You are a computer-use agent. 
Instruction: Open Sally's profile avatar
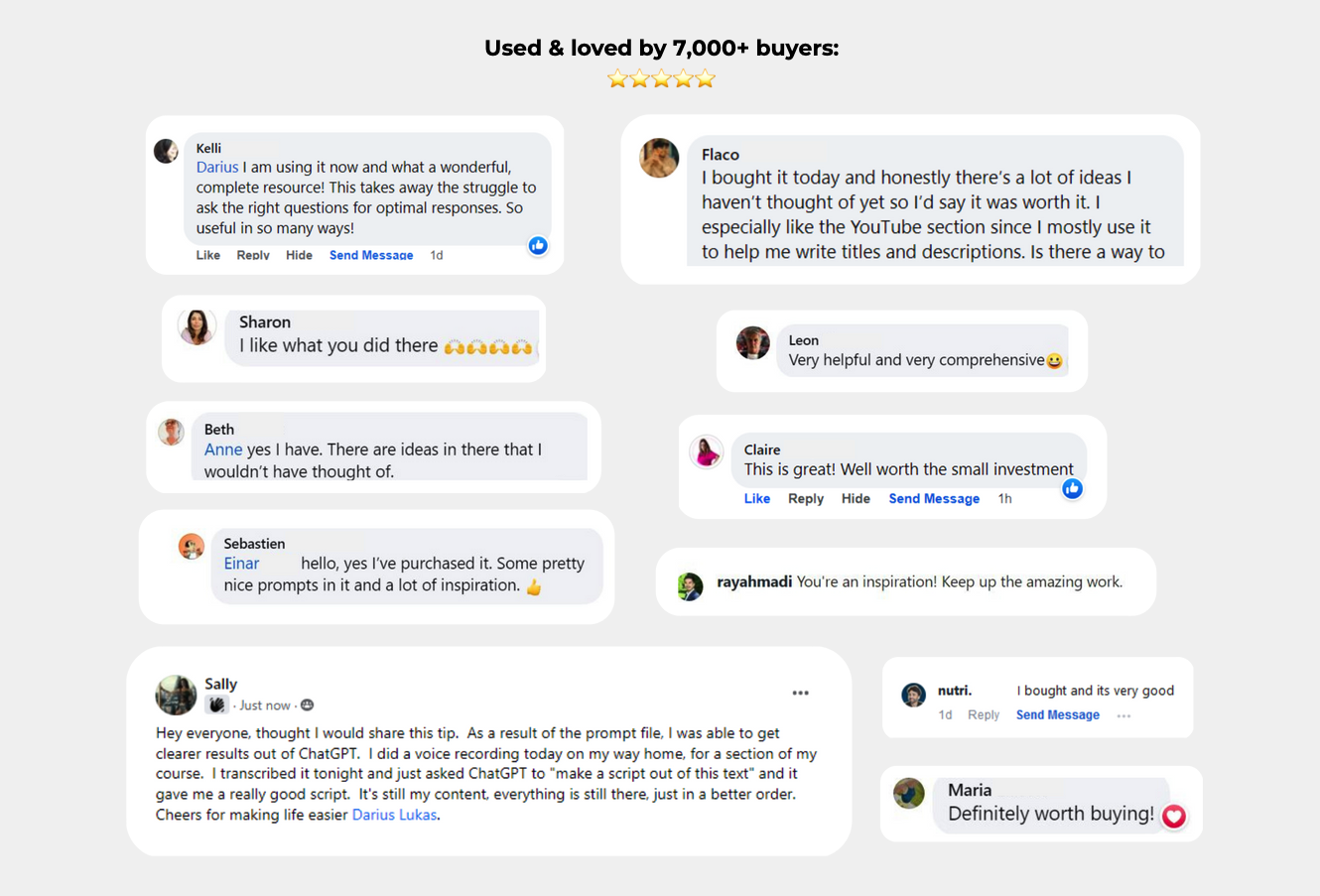point(176,695)
